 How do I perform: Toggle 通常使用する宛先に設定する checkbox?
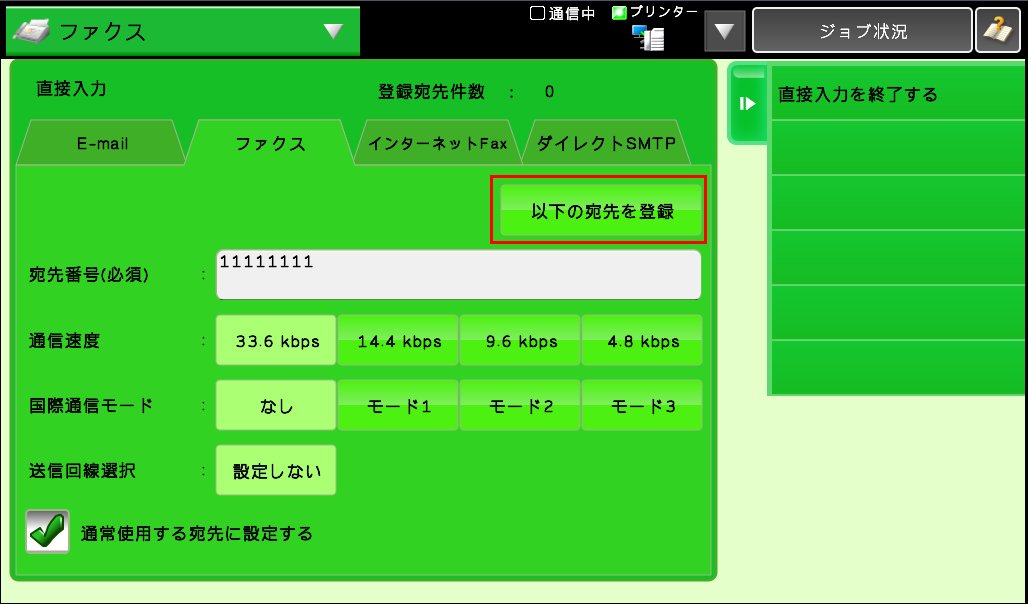(47, 533)
